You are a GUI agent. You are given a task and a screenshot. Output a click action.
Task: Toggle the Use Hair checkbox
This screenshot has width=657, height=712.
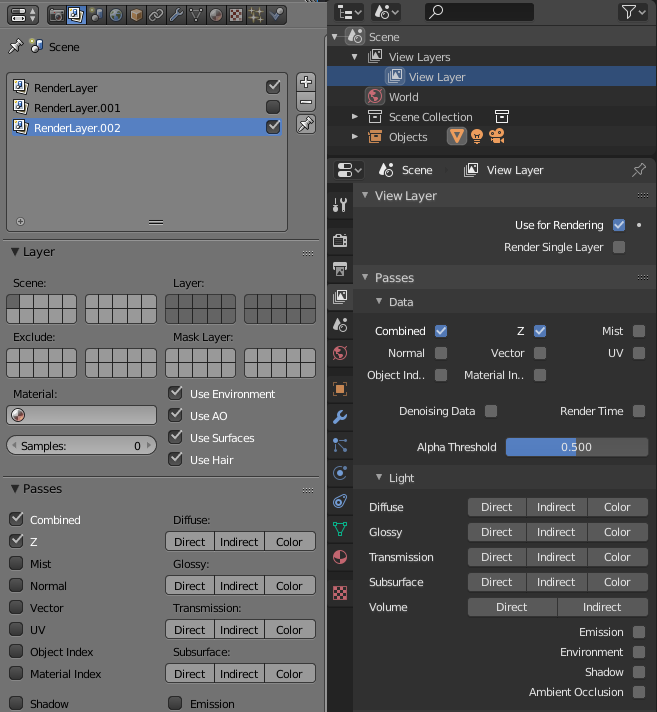(x=175, y=459)
